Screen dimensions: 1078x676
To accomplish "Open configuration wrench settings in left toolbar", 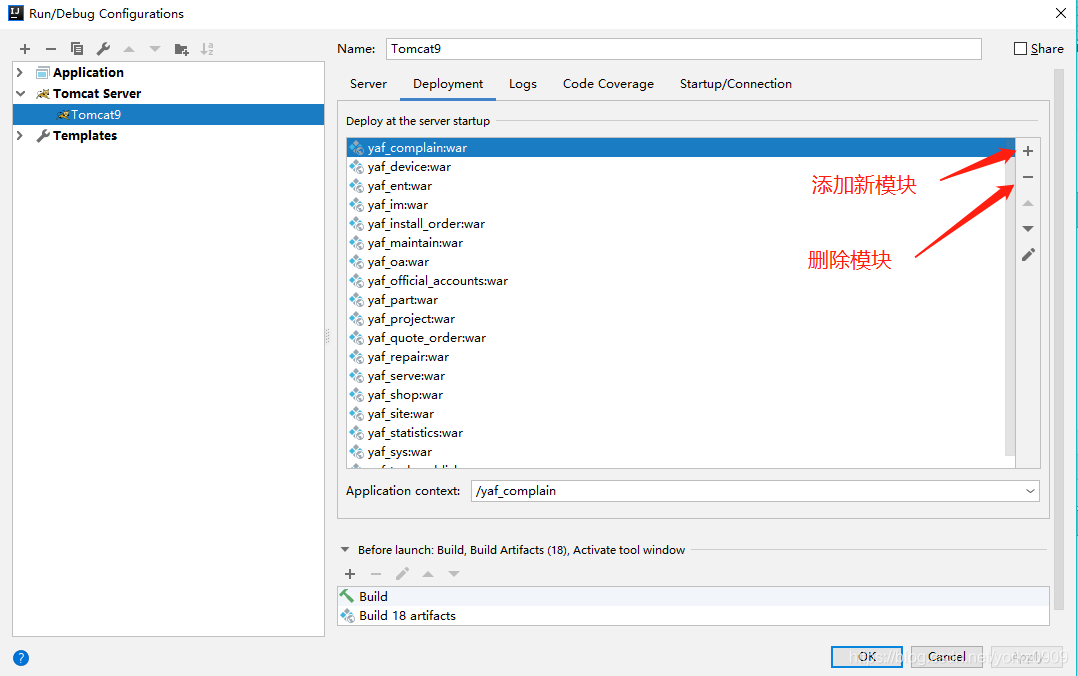I will point(103,49).
